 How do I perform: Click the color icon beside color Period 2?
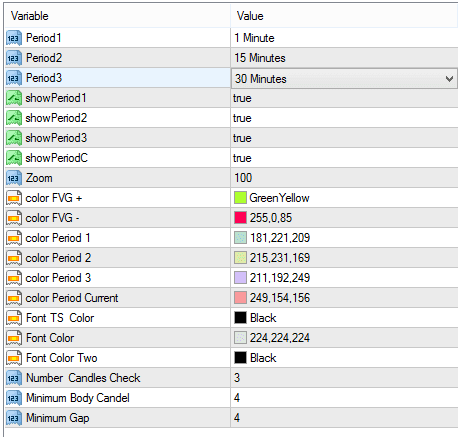pos(14,258)
